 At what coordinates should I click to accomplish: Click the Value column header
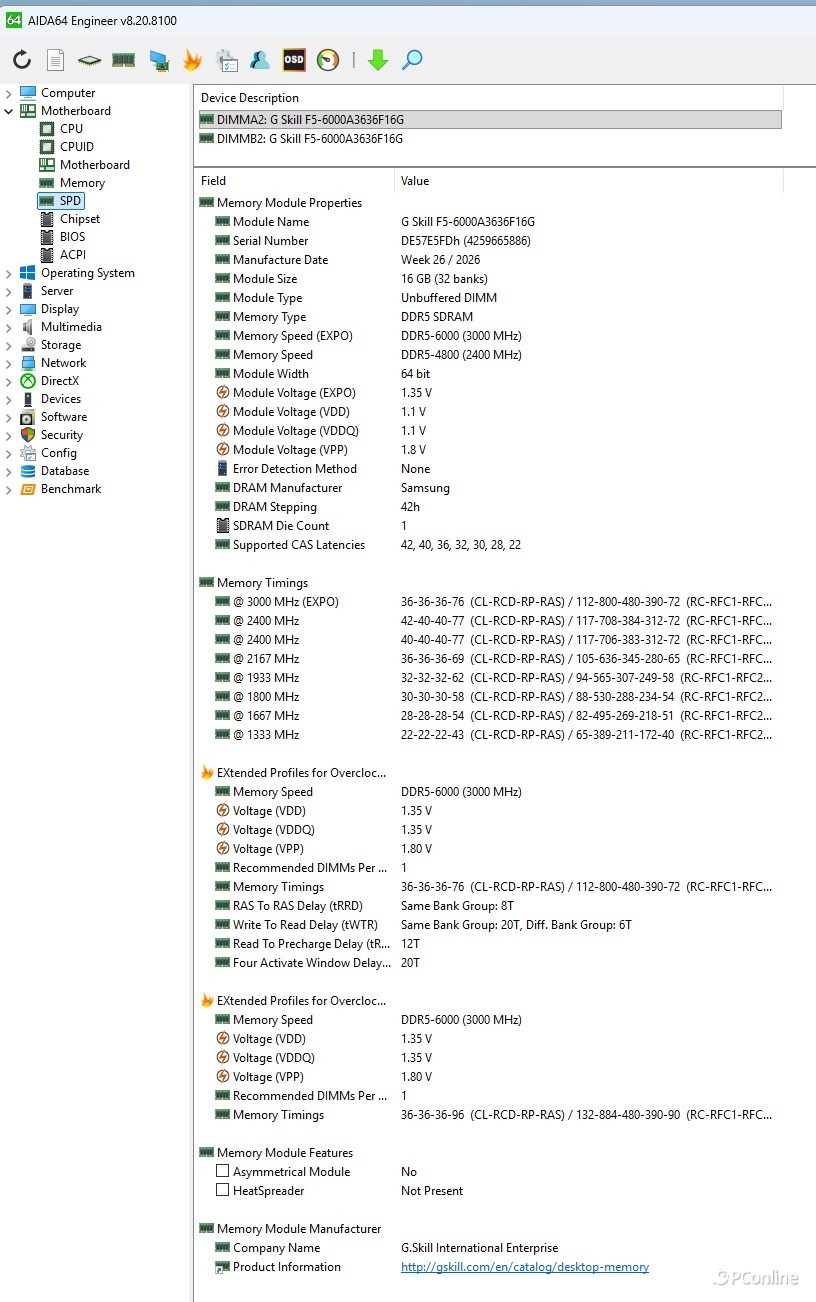(589, 181)
